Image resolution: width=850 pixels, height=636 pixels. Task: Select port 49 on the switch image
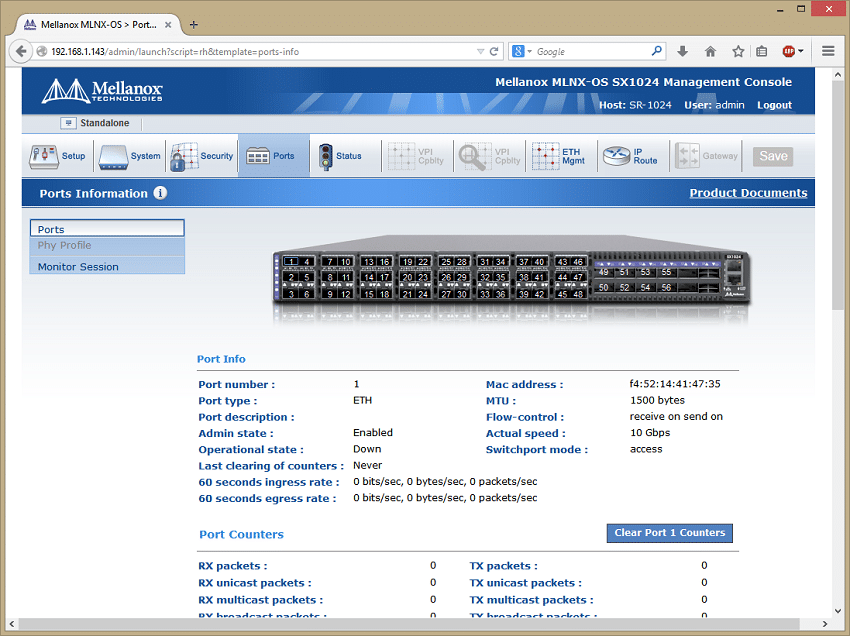[x=603, y=272]
